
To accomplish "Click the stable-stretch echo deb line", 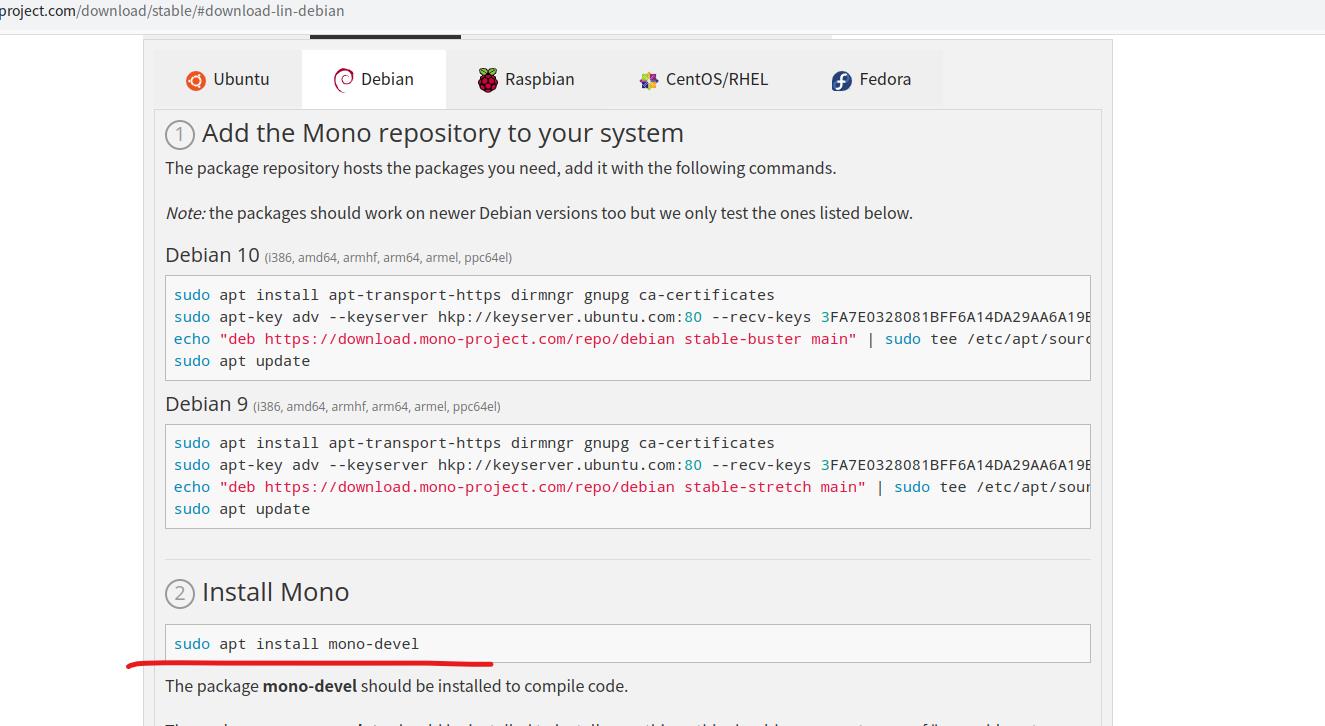I will [632, 487].
